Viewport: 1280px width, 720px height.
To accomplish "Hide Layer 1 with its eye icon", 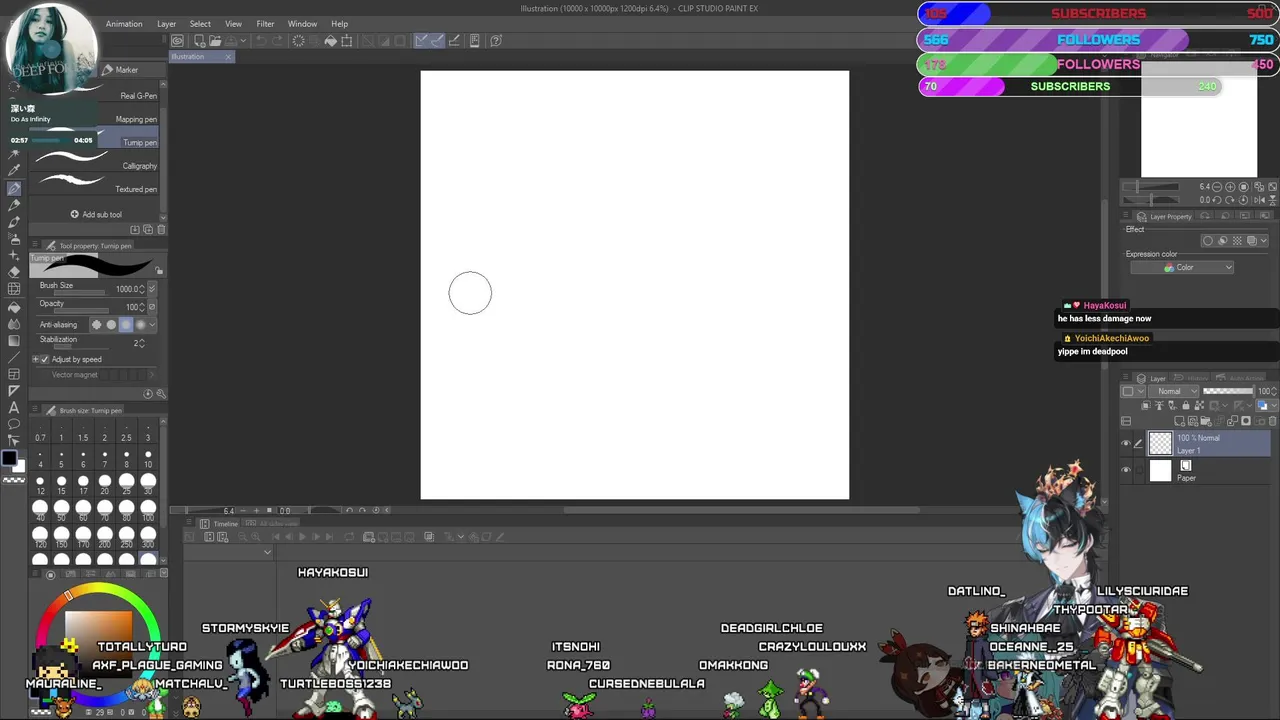I will 1126,443.
